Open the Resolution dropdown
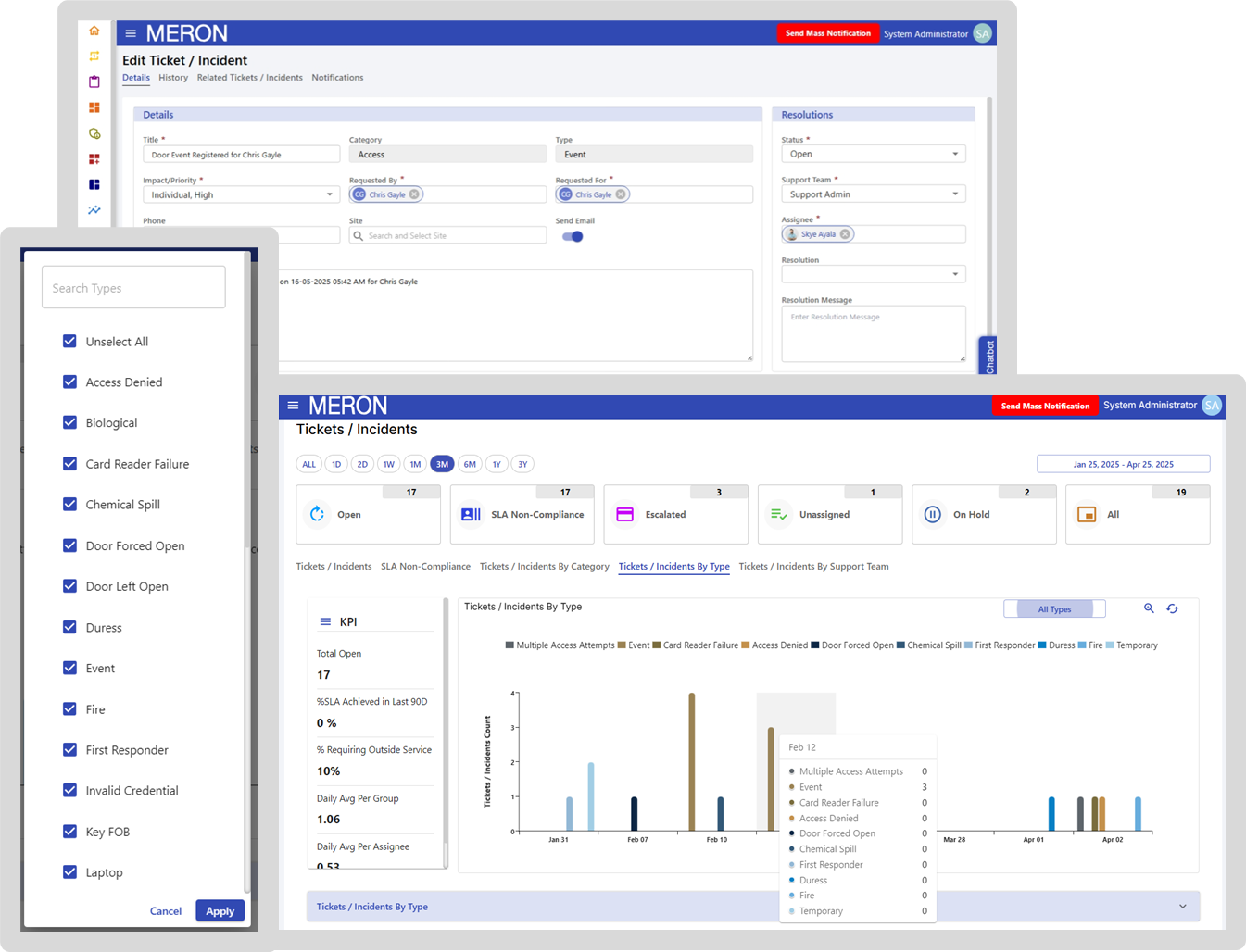 coord(873,274)
